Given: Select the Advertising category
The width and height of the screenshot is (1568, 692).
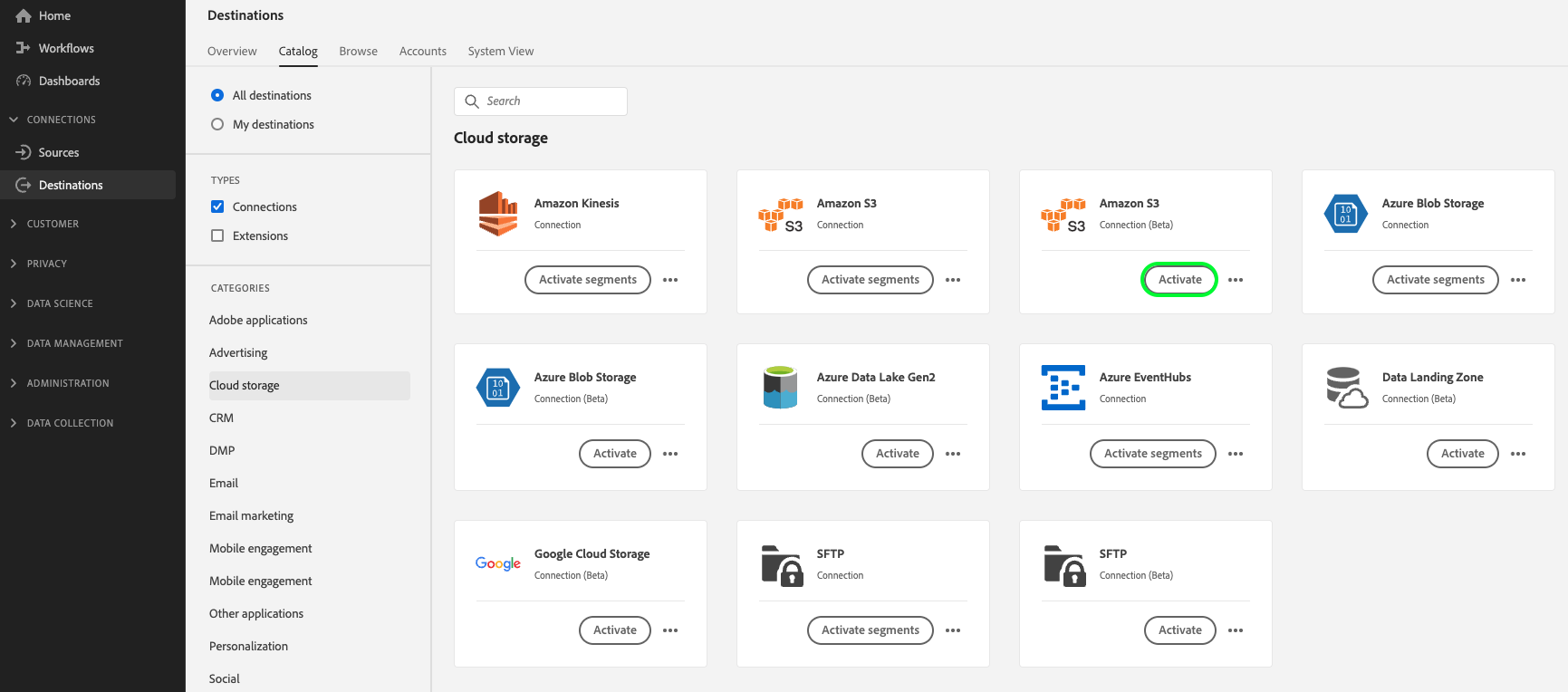Looking at the screenshot, I should point(238,352).
